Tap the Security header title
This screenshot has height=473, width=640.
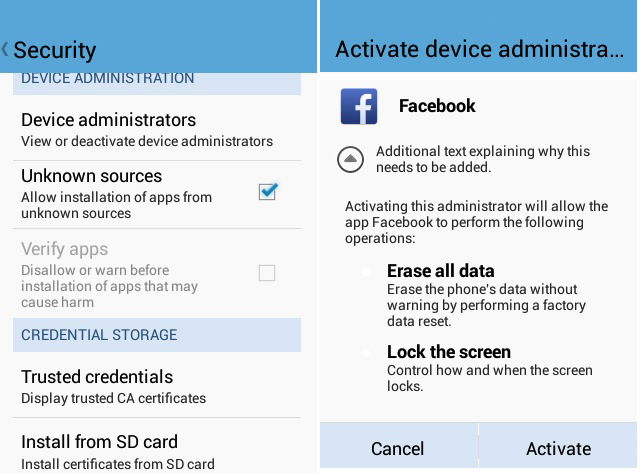[x=55, y=50]
